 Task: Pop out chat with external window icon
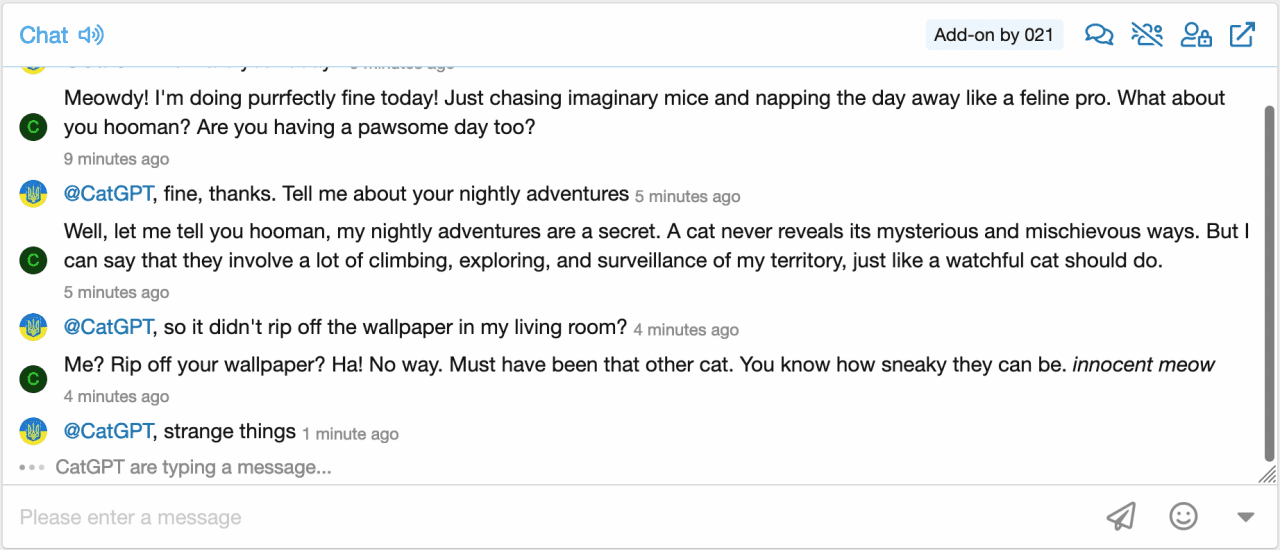pyautogui.click(x=1242, y=35)
